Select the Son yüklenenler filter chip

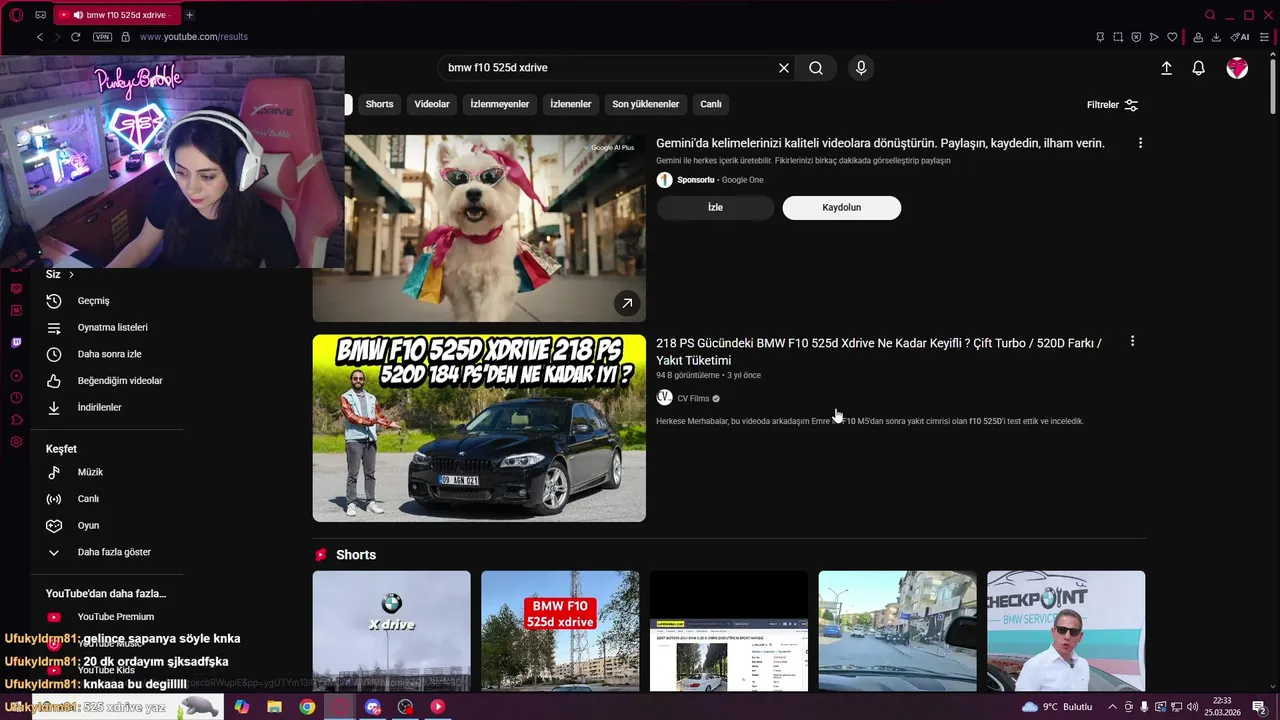[x=646, y=104]
